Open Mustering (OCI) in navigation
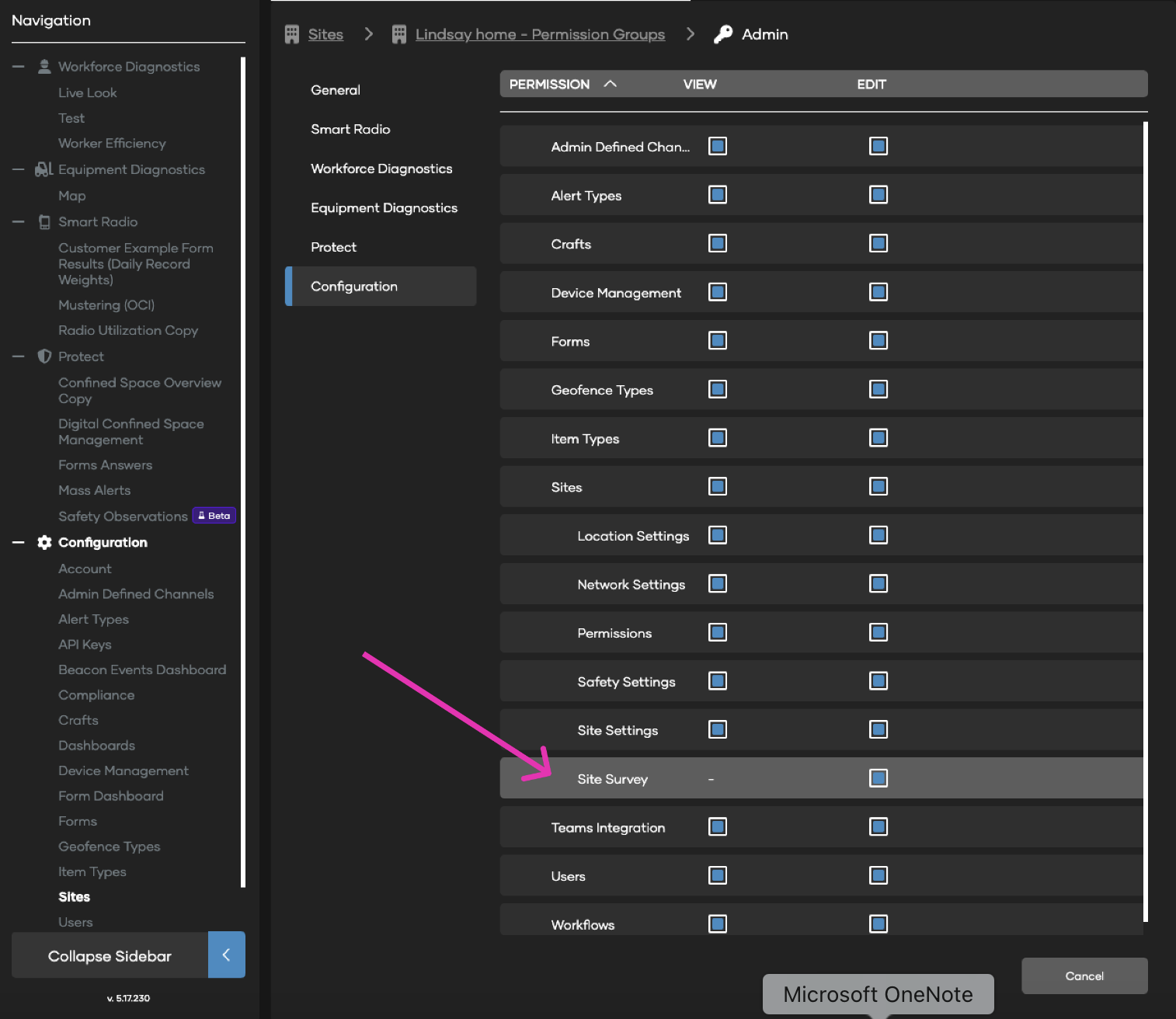 106,305
